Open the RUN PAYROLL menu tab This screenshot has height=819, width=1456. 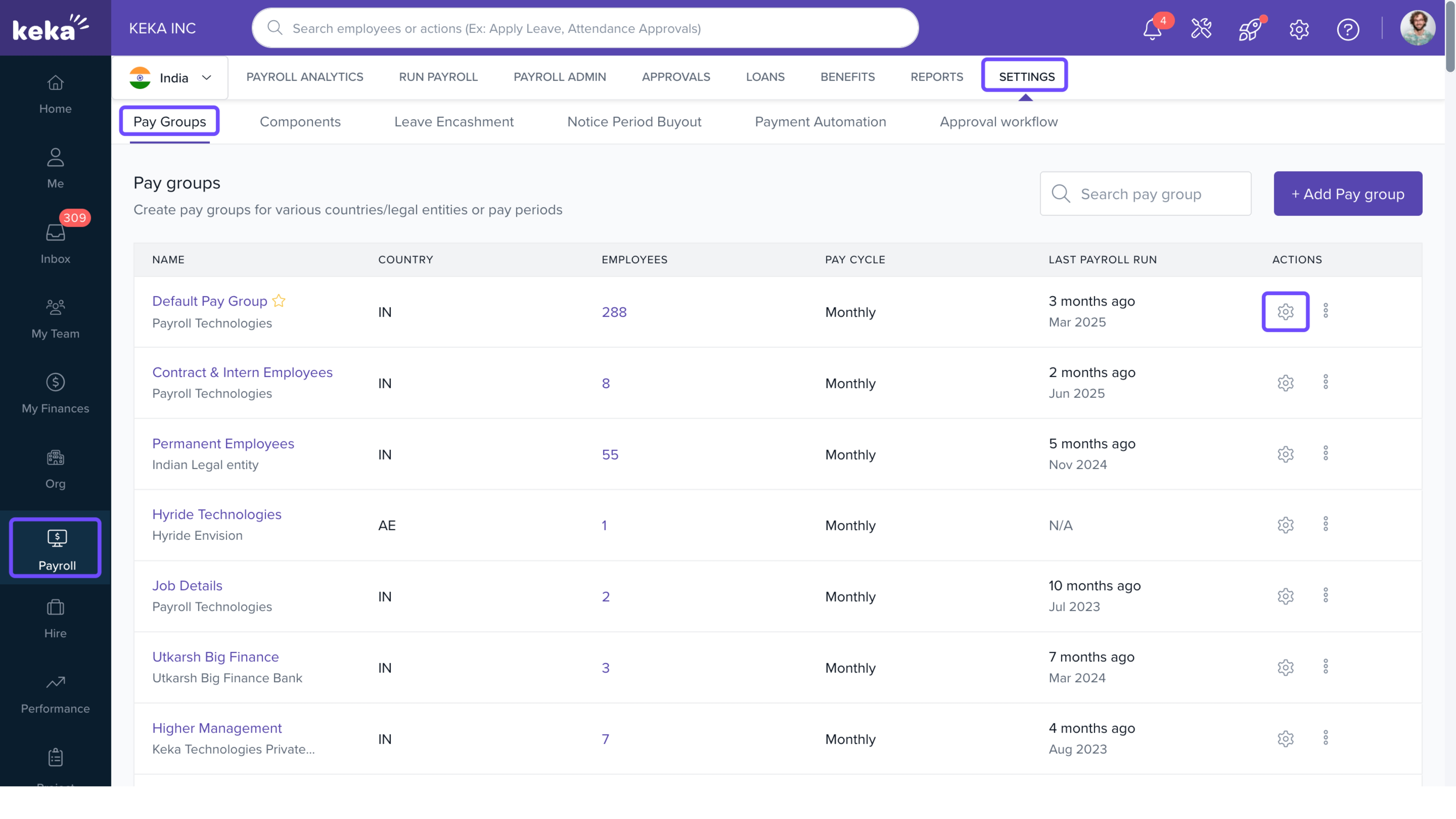(x=438, y=77)
